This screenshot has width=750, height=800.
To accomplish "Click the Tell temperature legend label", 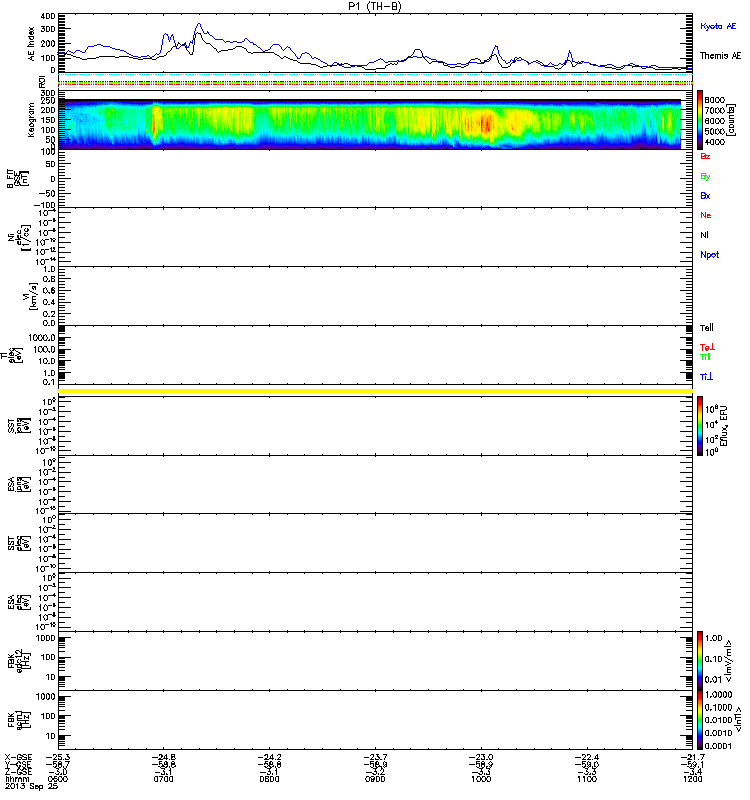I will click(706, 328).
